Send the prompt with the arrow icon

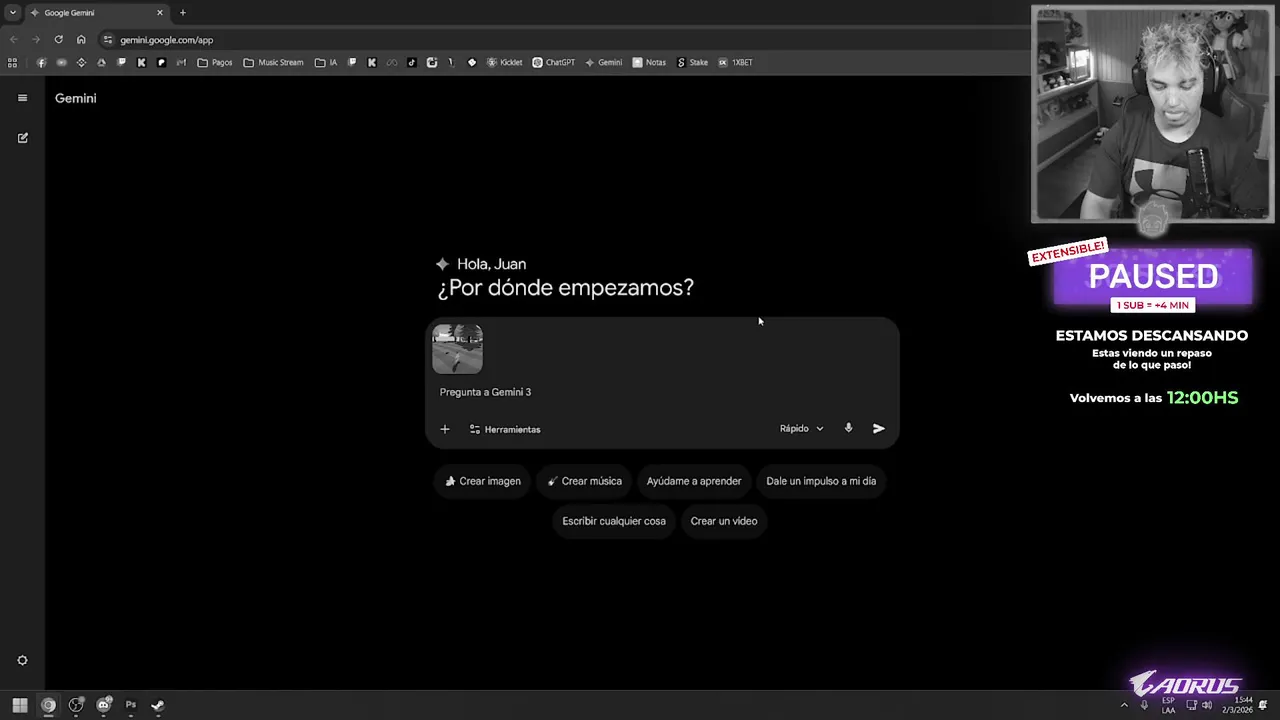(x=878, y=428)
